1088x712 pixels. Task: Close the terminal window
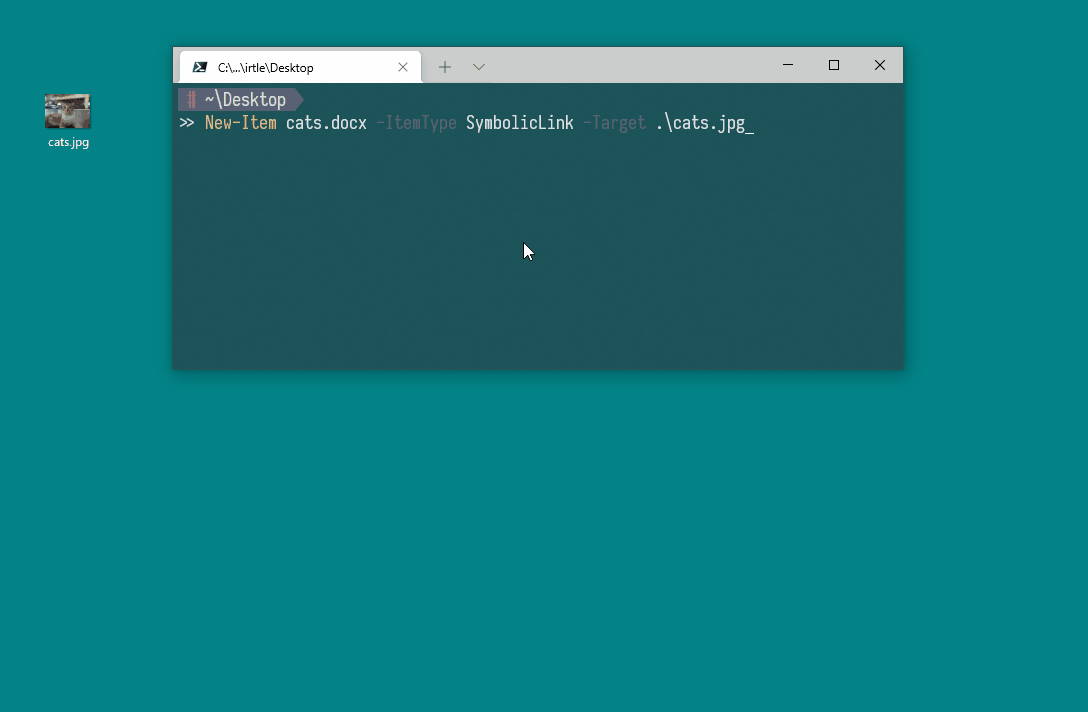coord(880,65)
